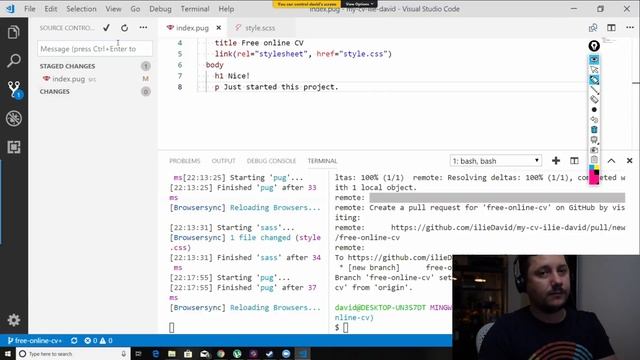This screenshot has width=640, height=360.
Task: Choose the black dot pen size tool
Action: 594,109
